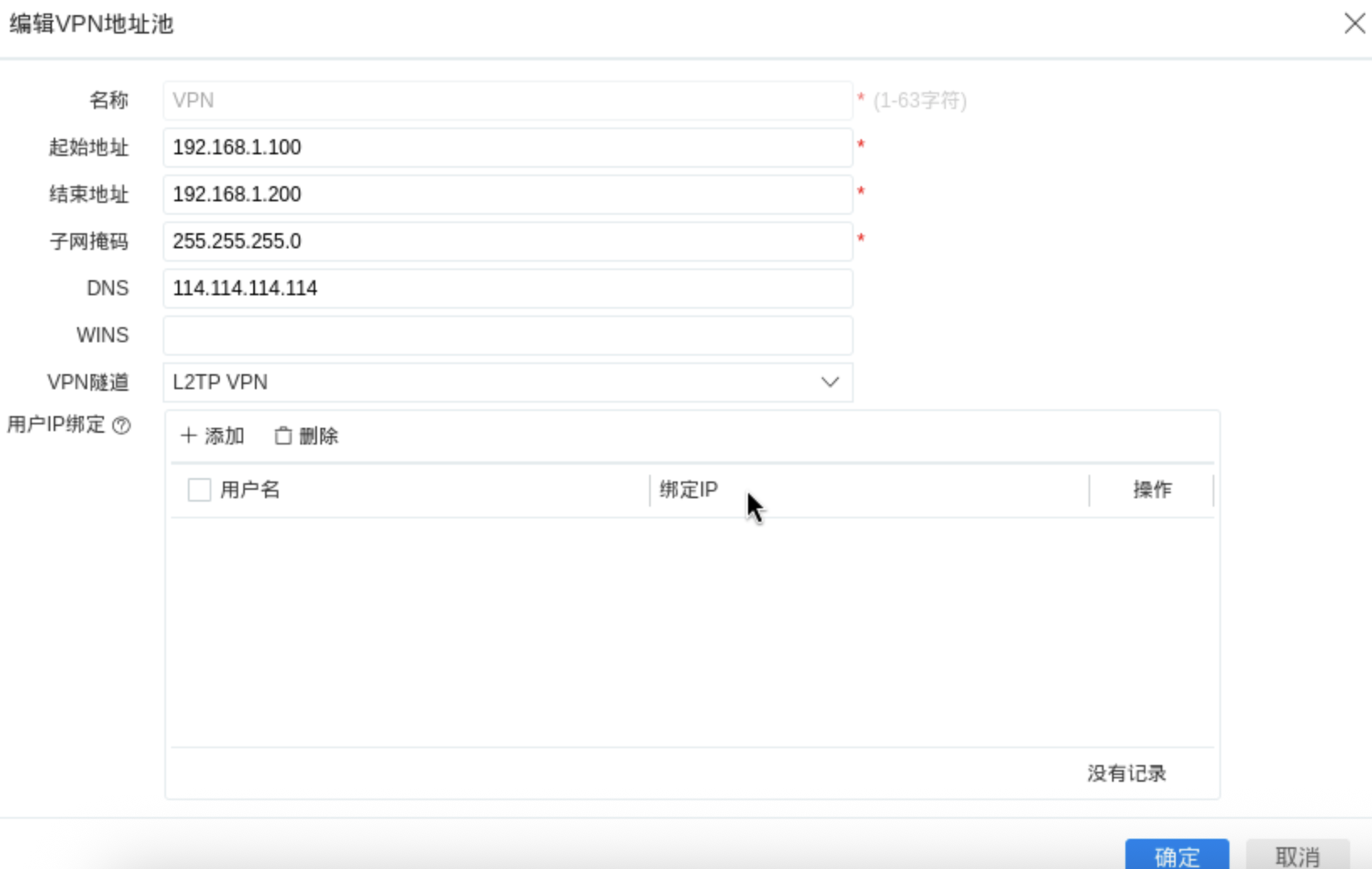
Task: Focus the 名称 field containing VPN
Action: (x=507, y=101)
